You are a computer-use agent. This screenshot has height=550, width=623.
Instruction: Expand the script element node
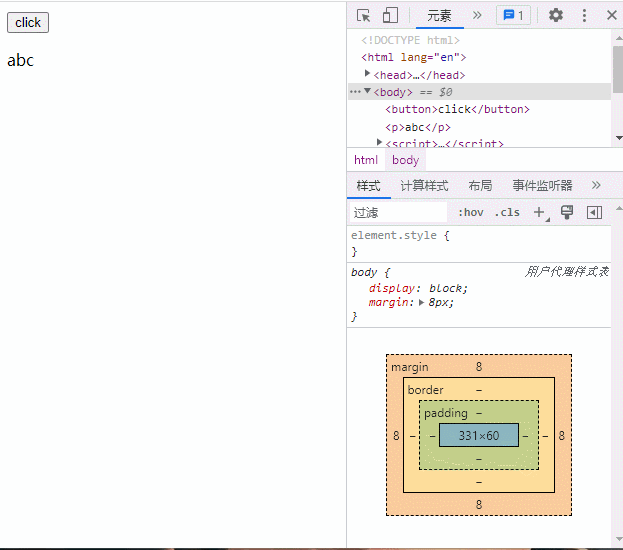tap(379, 142)
